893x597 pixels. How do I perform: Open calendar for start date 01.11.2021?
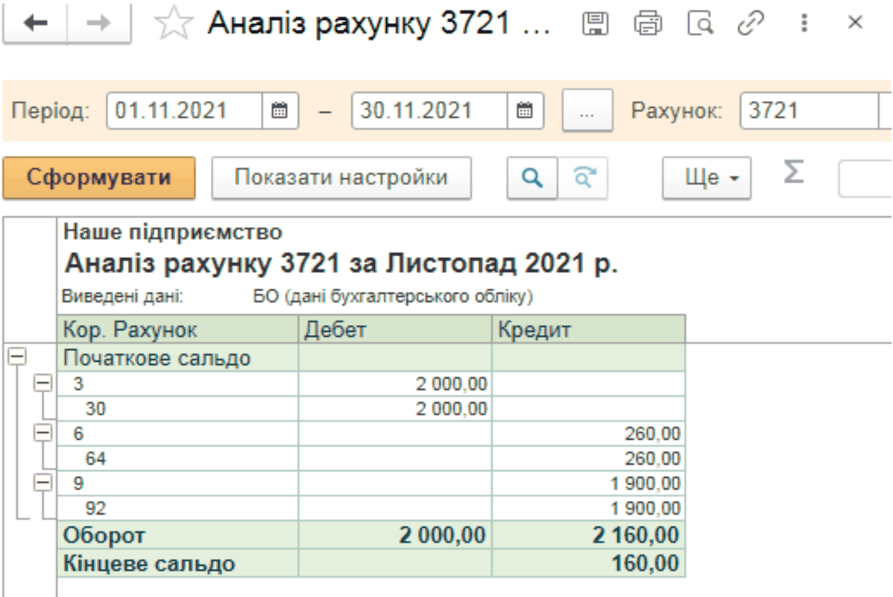coord(280,111)
